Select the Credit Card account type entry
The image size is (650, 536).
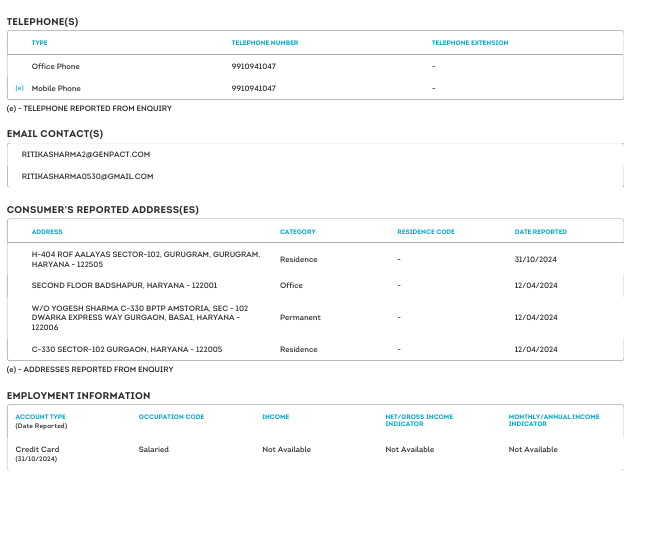pyautogui.click(x=37, y=450)
